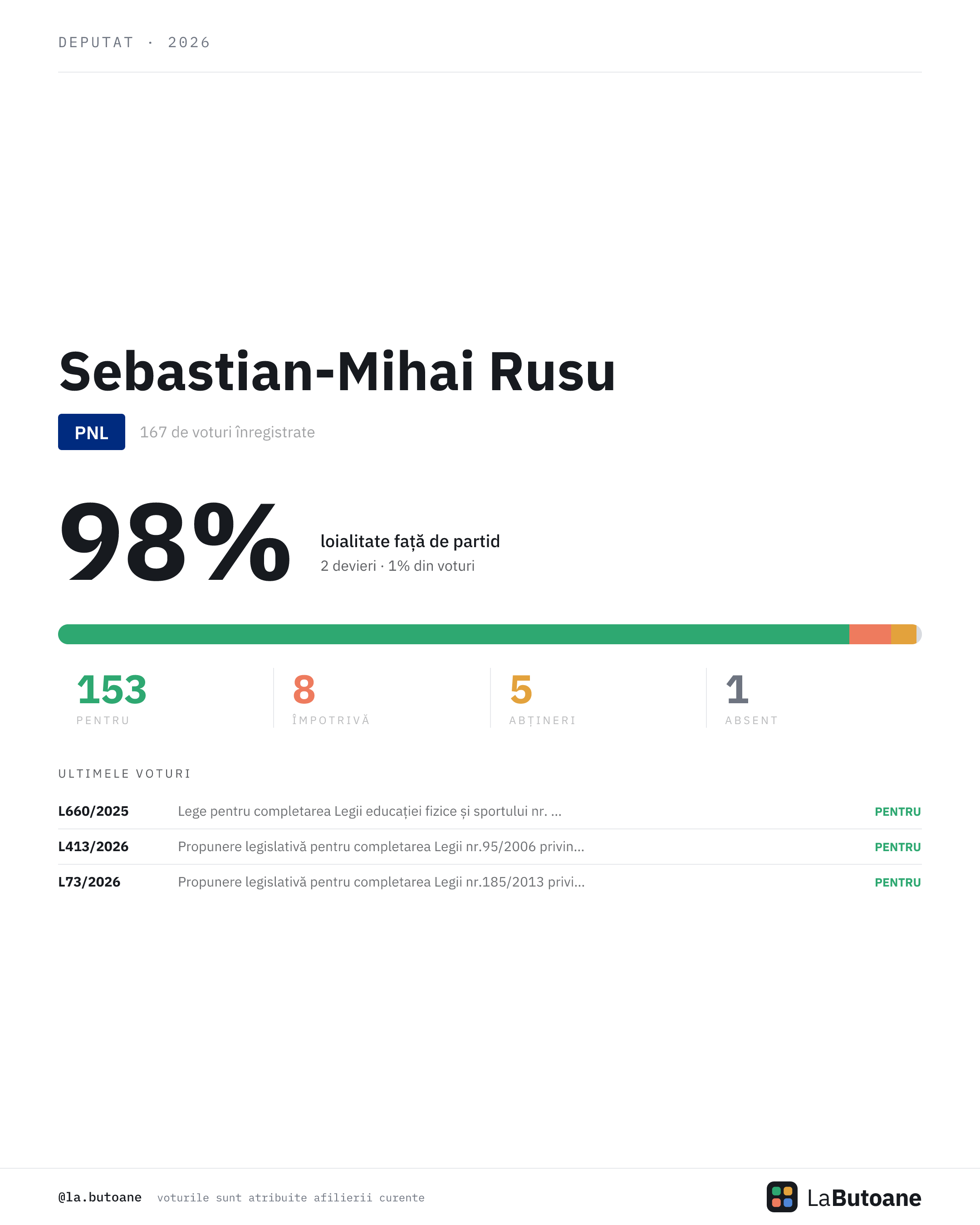The image size is (980, 1225).
Task: Select the 1 Absent statistic
Action: 751,698
